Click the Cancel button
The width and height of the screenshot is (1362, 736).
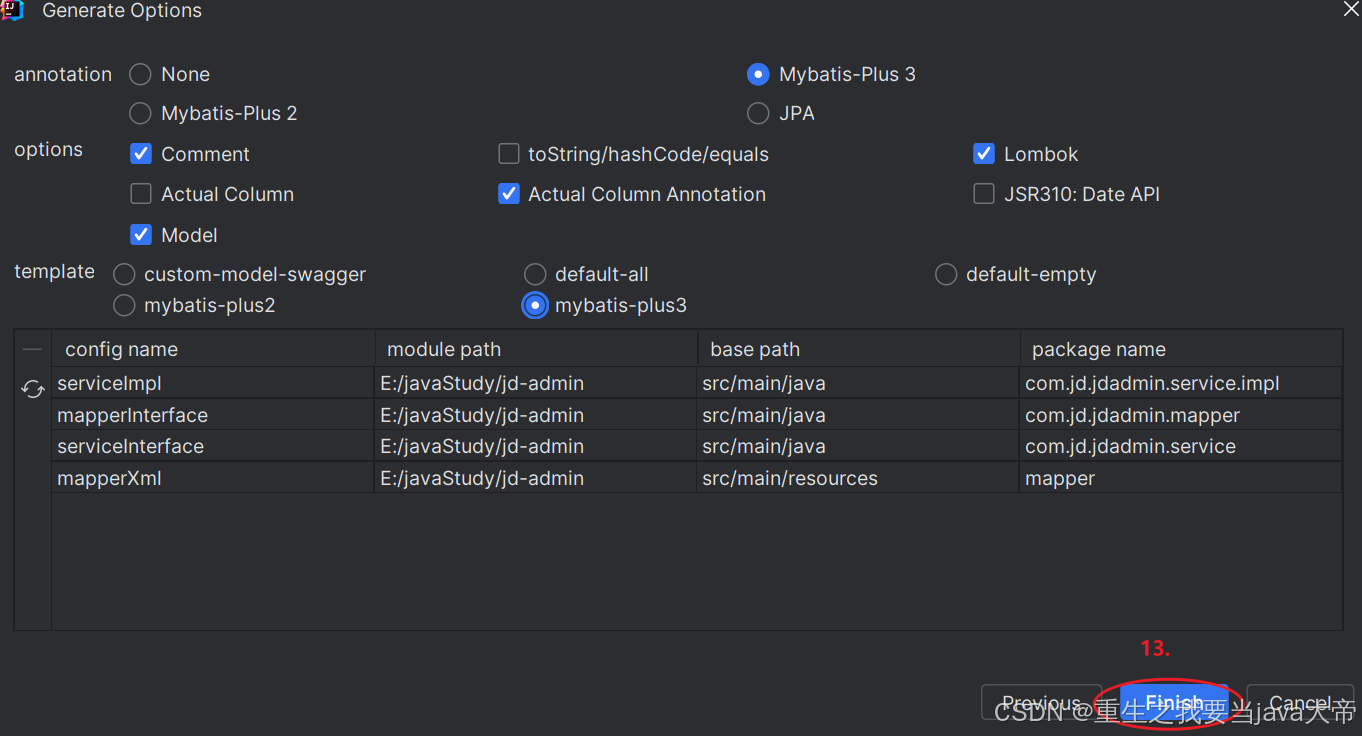[1300, 703]
